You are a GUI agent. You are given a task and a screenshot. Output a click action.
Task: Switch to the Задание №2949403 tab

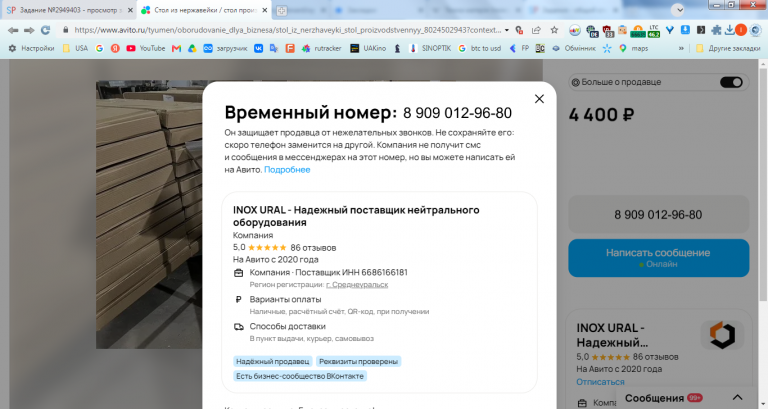pyautogui.click(x=69, y=10)
